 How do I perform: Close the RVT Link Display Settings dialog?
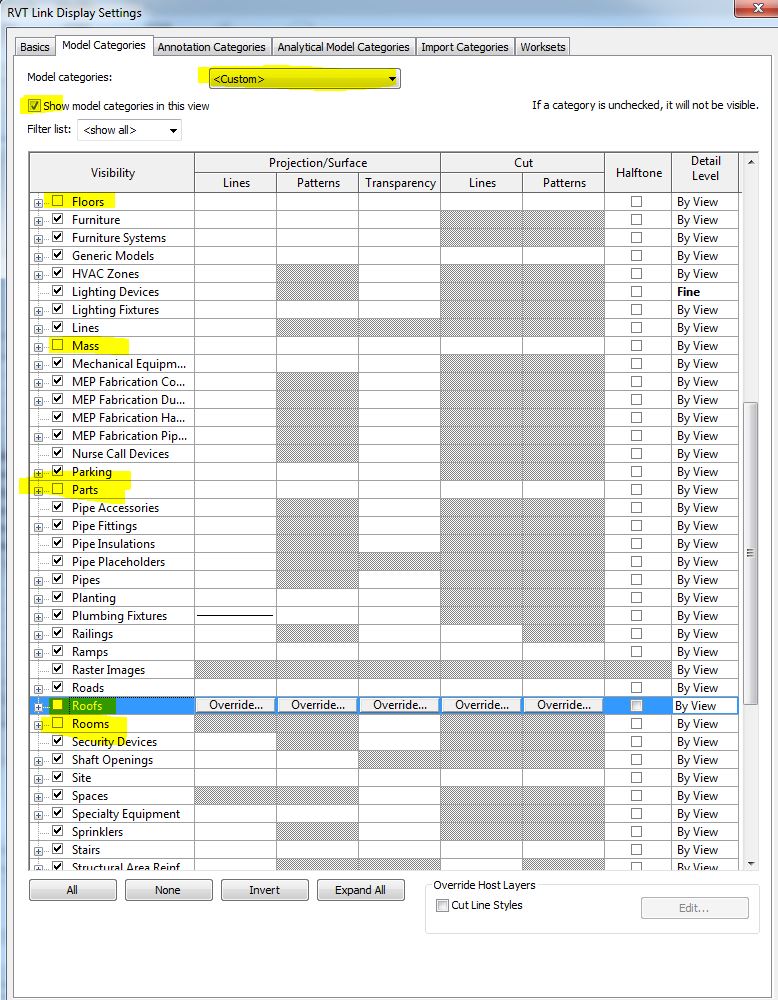pos(758,8)
